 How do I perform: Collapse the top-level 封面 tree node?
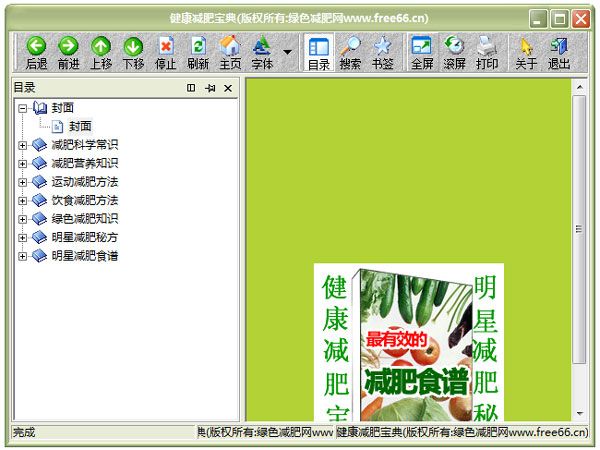pos(23,109)
